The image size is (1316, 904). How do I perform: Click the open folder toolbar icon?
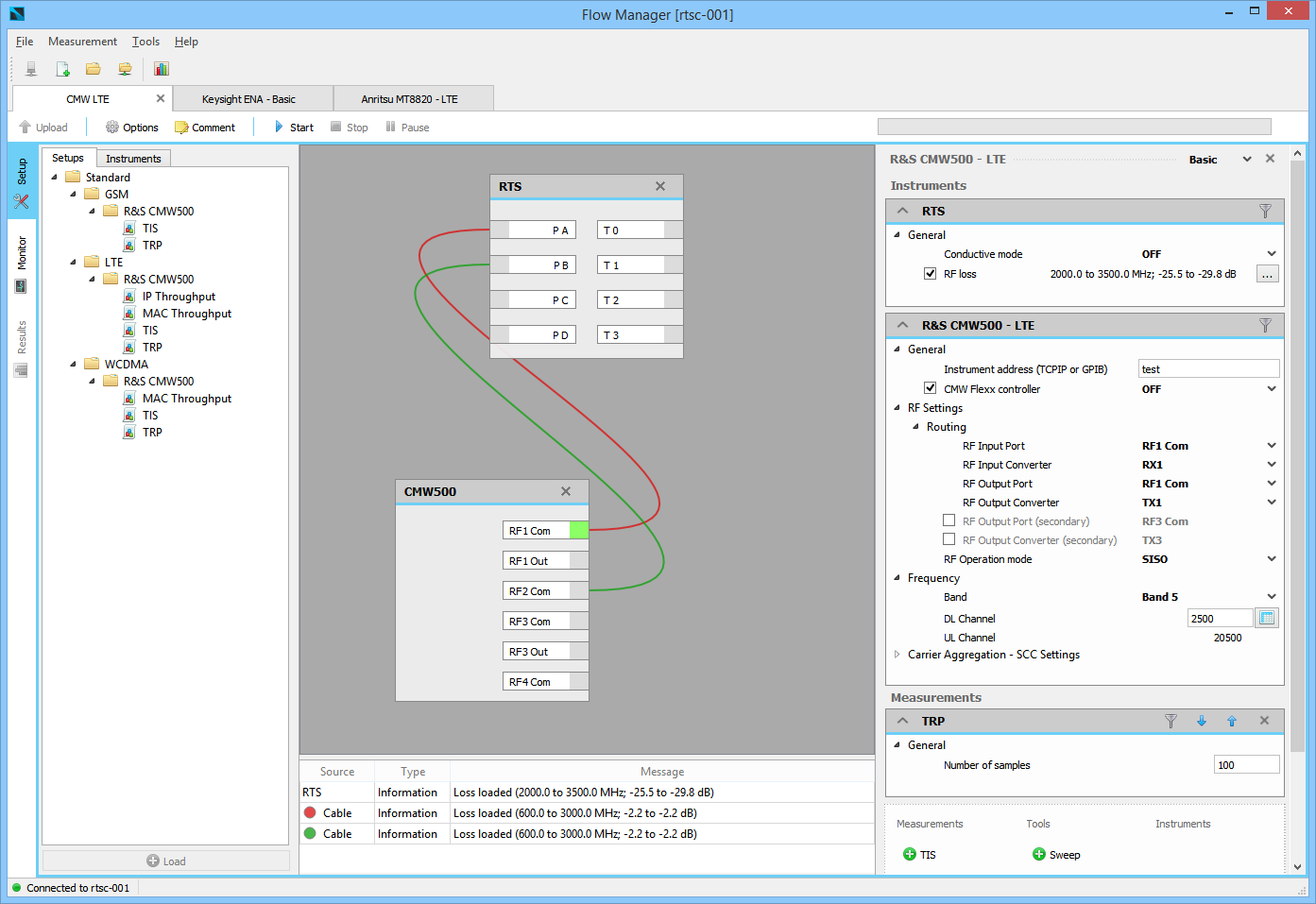click(x=94, y=69)
